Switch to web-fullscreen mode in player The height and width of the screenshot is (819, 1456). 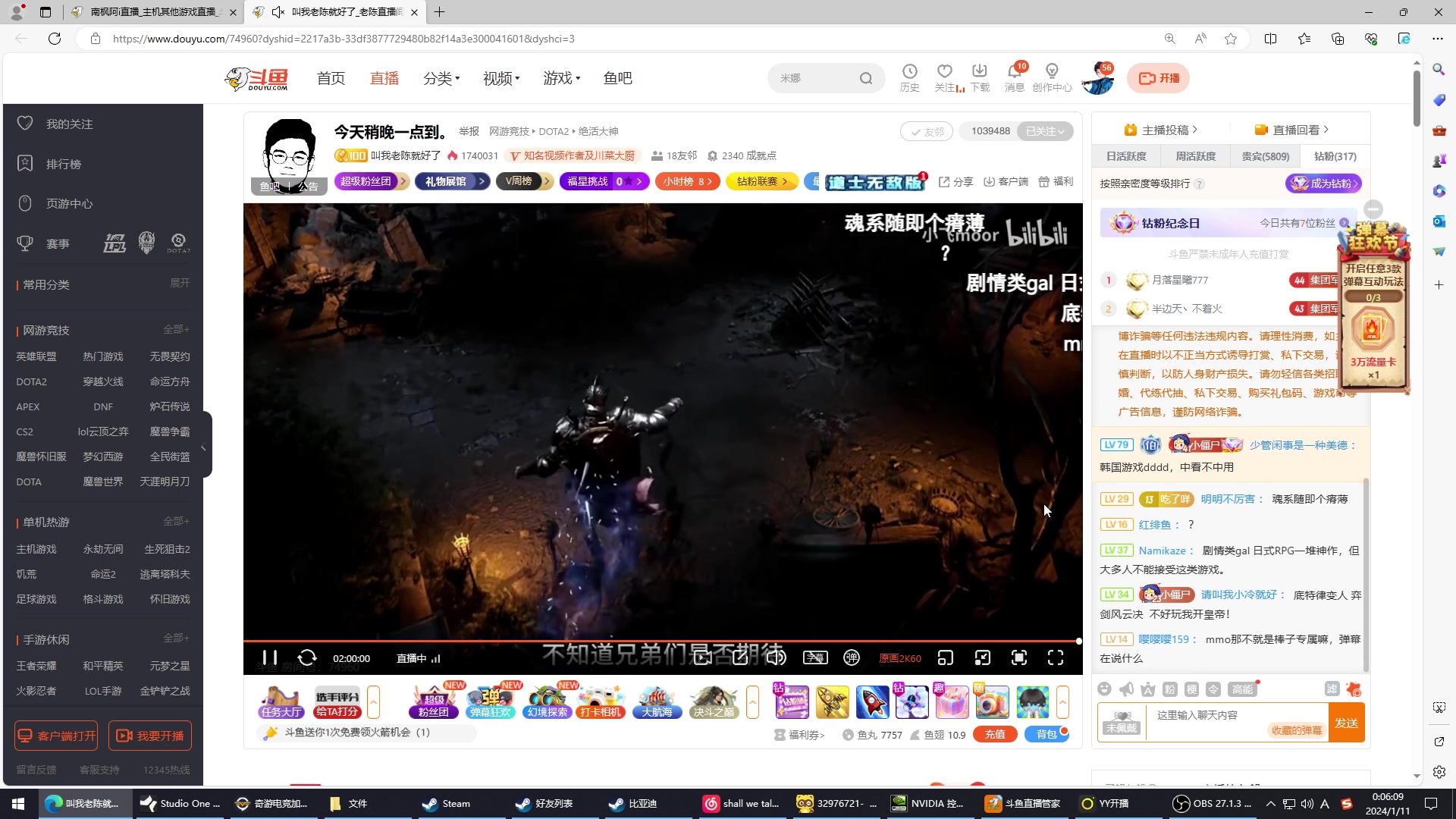1019,657
